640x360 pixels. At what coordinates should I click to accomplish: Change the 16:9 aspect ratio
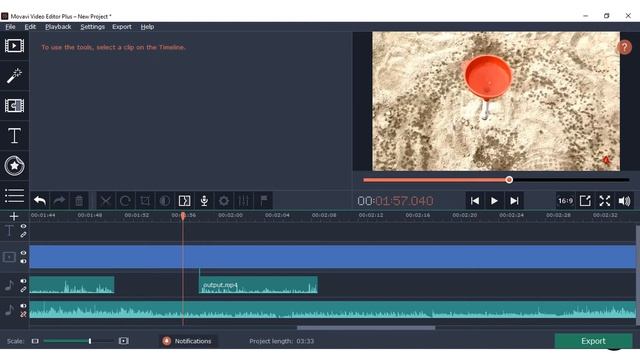tap(565, 201)
